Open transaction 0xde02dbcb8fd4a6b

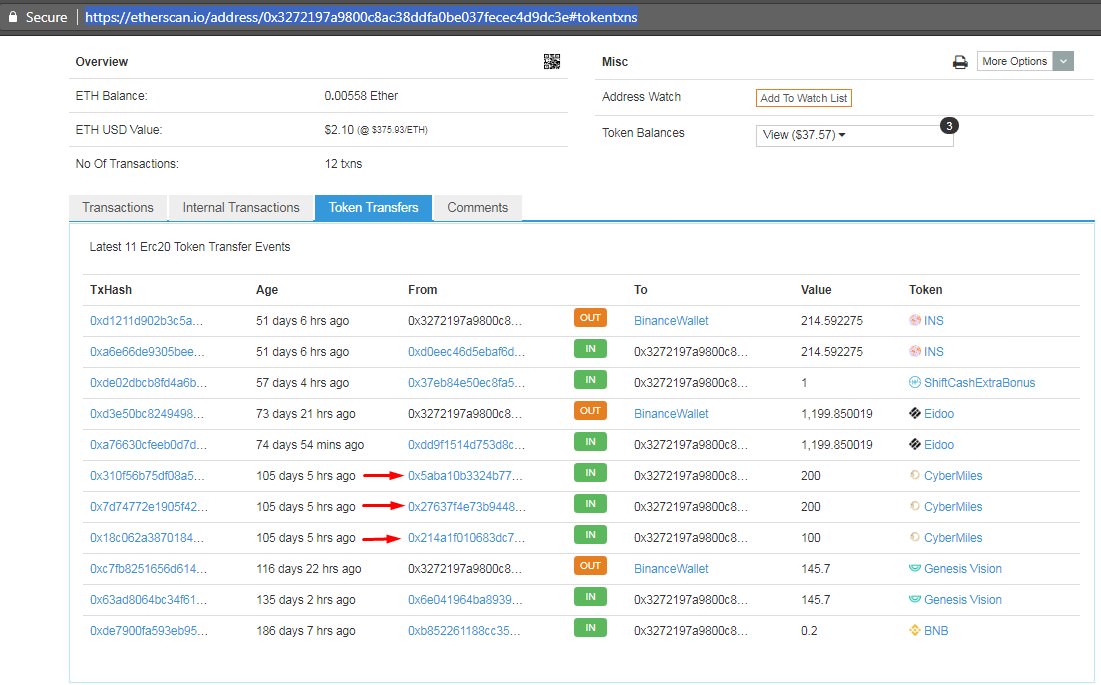148,383
